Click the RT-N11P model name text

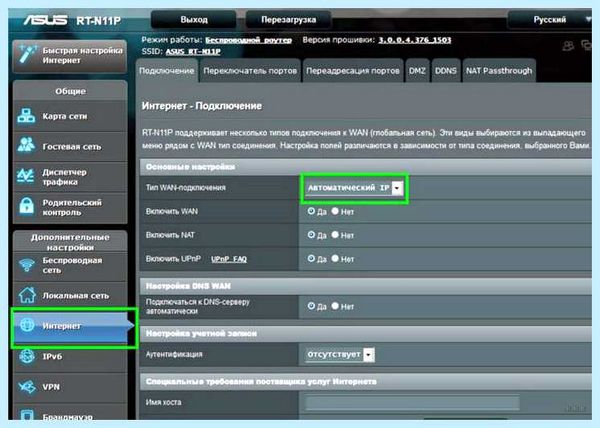point(99,20)
